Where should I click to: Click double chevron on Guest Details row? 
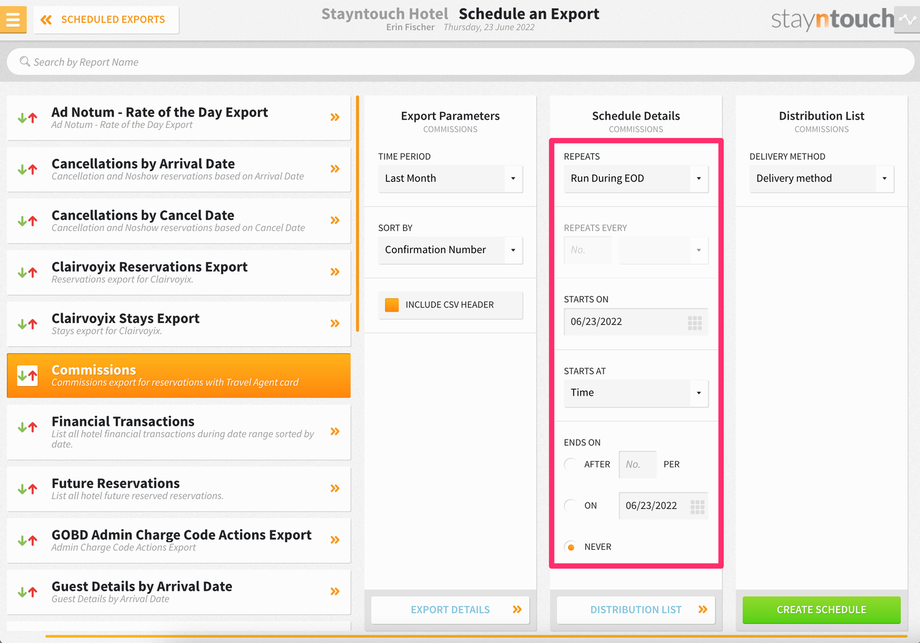(x=335, y=591)
